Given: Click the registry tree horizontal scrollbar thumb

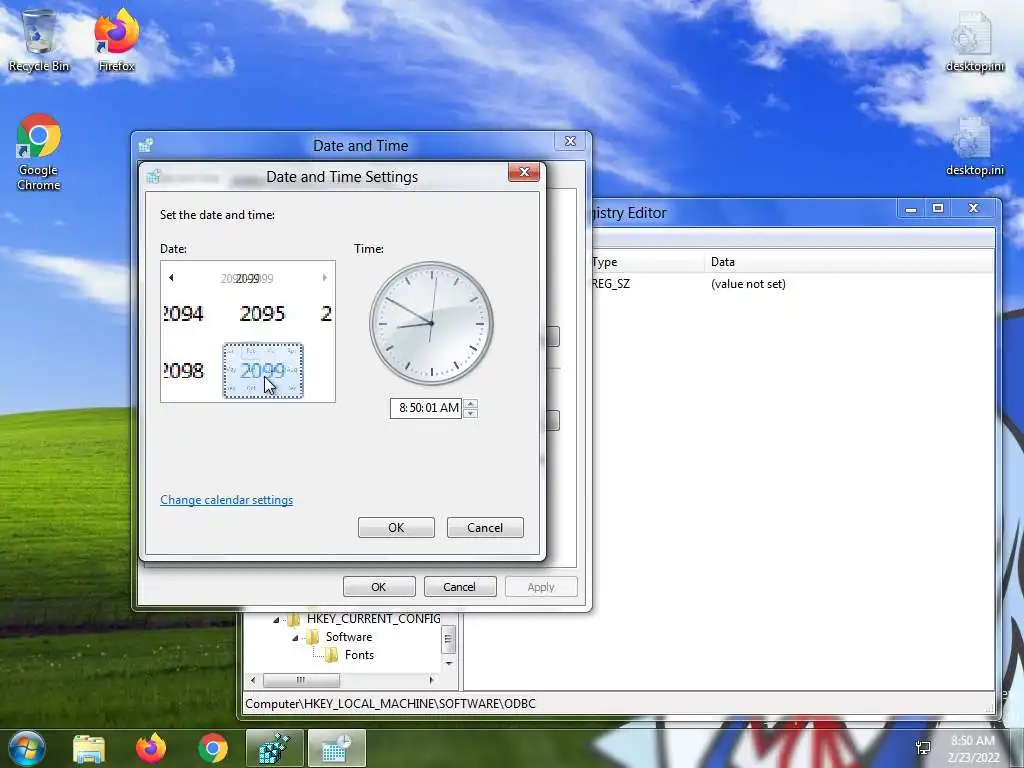Looking at the screenshot, I should (301, 680).
